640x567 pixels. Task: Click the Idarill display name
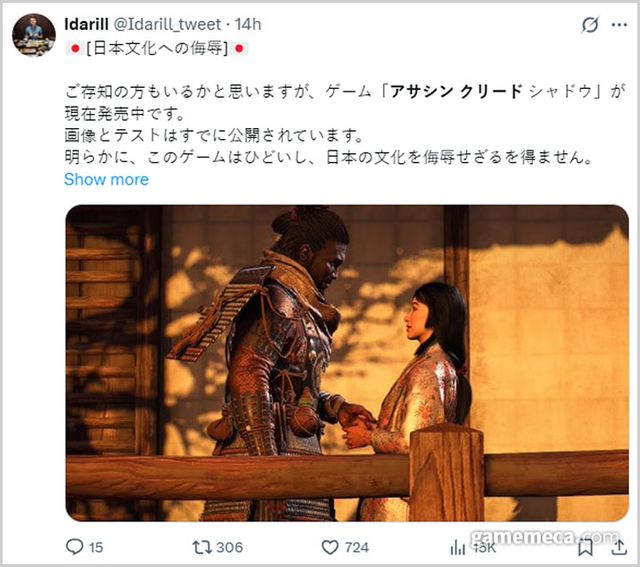(x=87, y=24)
